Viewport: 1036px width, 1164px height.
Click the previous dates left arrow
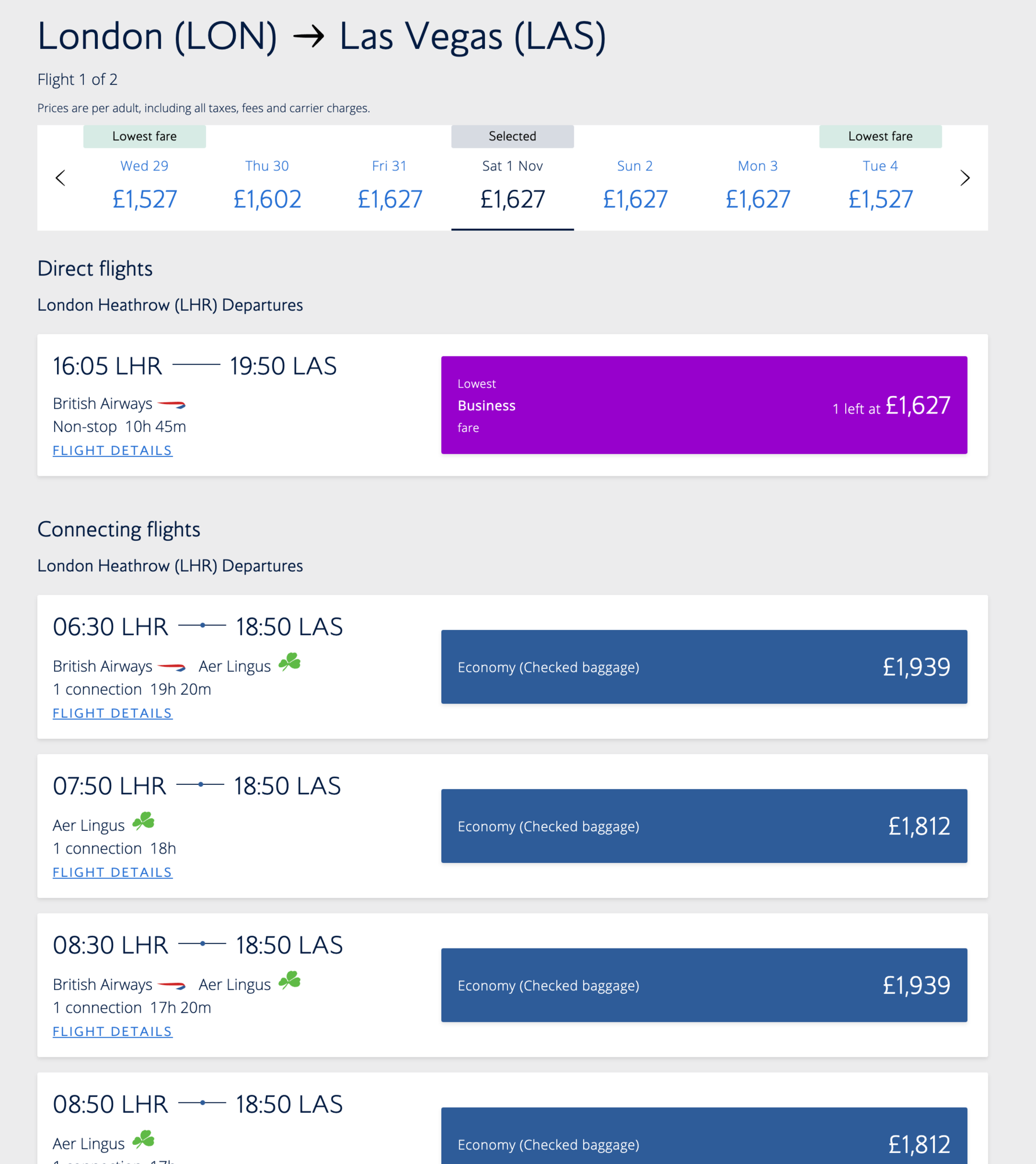(60, 178)
